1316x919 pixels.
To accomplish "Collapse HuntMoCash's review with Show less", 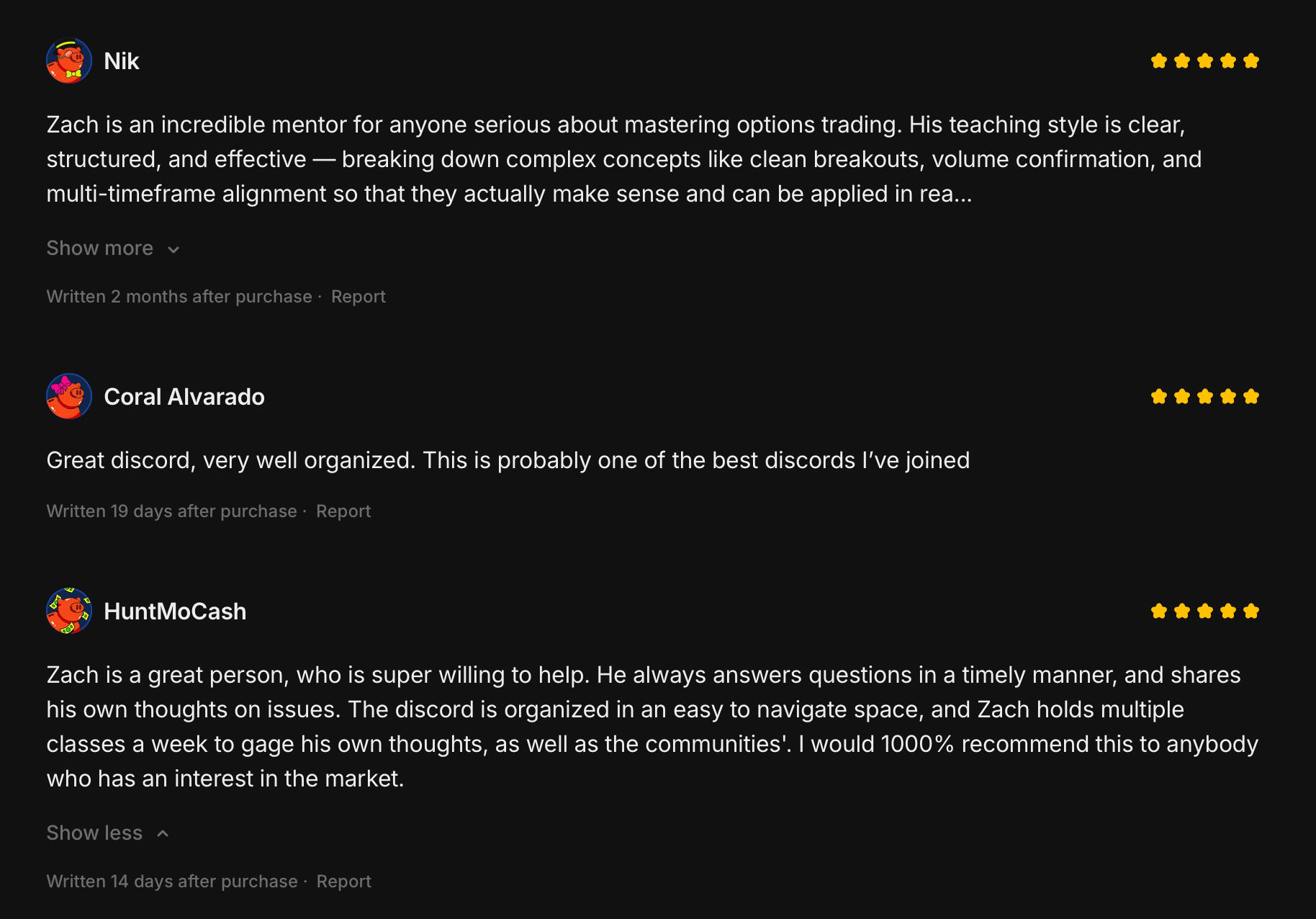I will click(94, 833).
